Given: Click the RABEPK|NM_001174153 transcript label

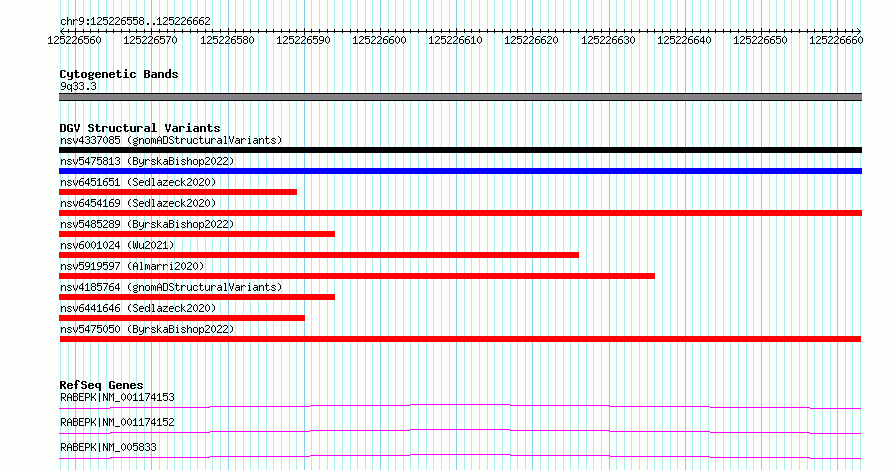Looking at the screenshot, I should pyautogui.click(x=117, y=397).
